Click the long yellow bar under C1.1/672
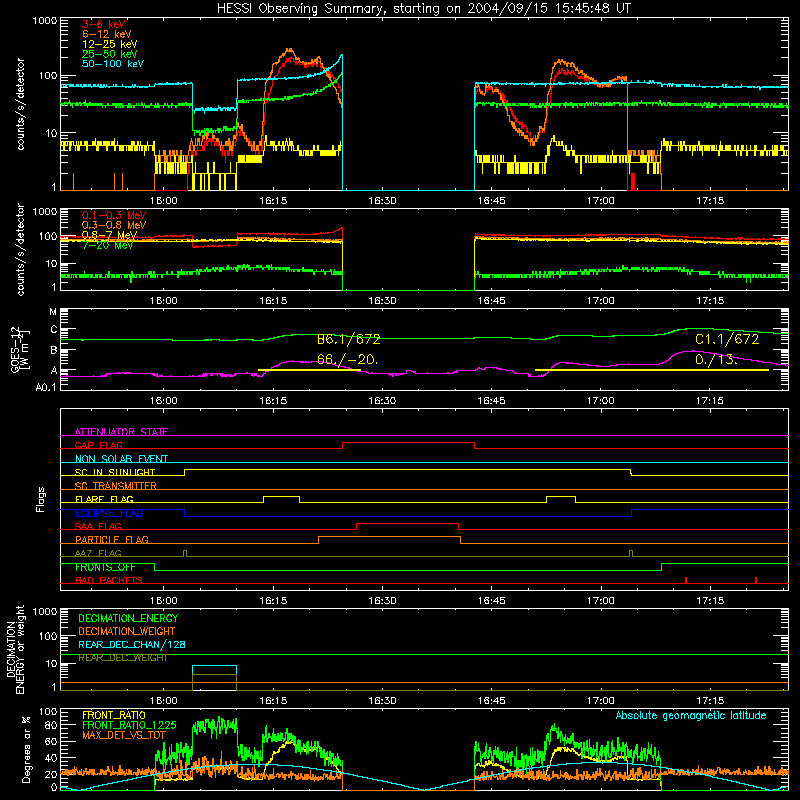 click(x=652, y=370)
